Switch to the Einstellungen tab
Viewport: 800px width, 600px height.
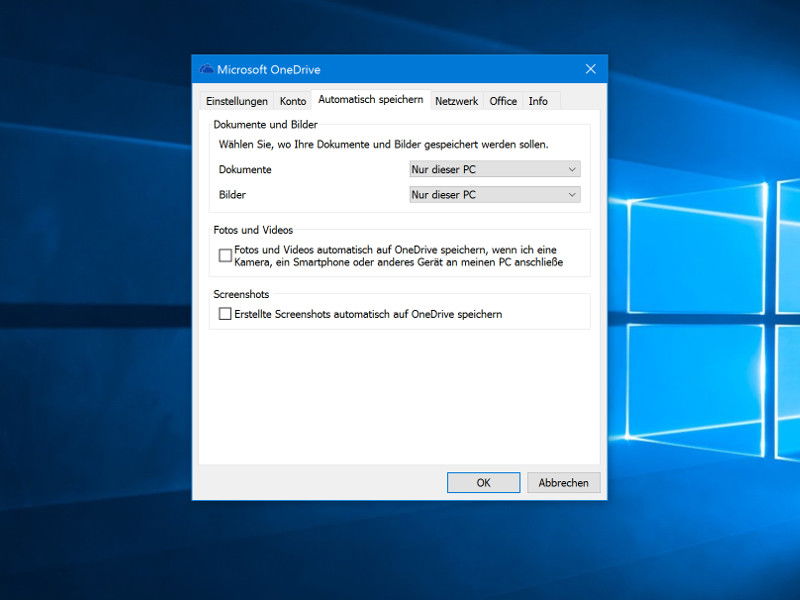click(237, 101)
